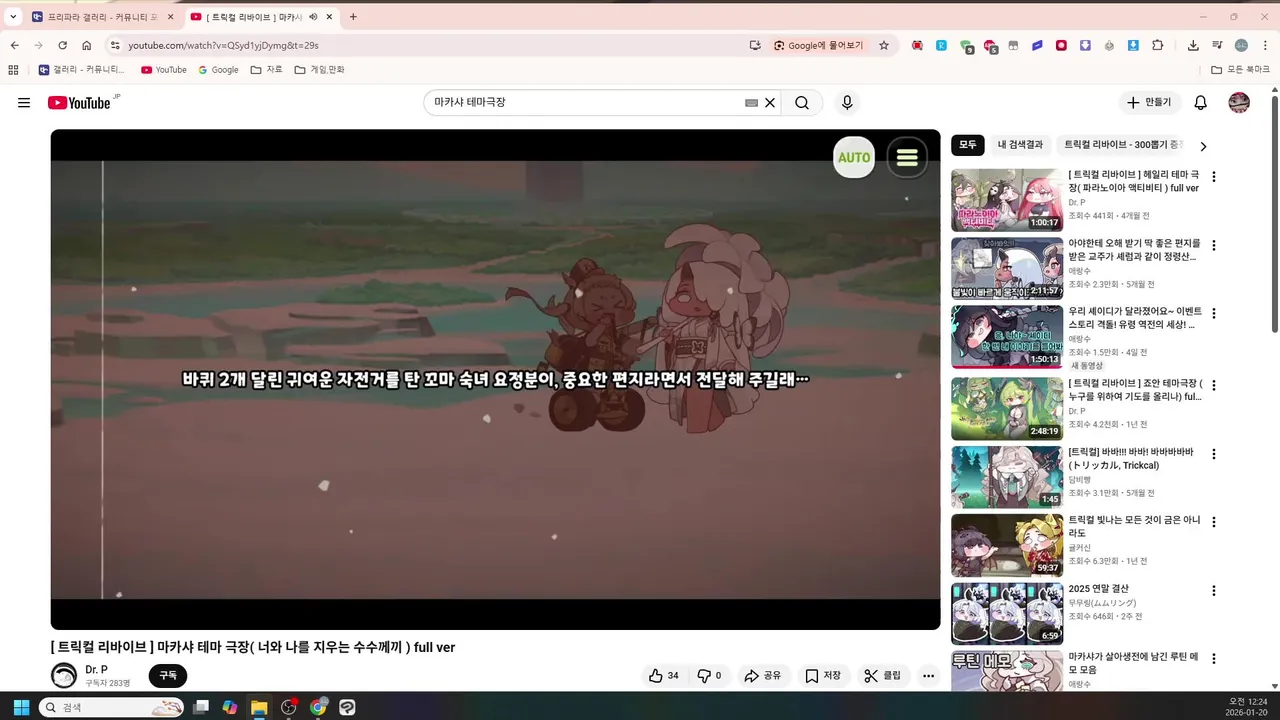Open options for 2025 연말 결산 video
This screenshot has width=1280, height=720.
(1214, 591)
